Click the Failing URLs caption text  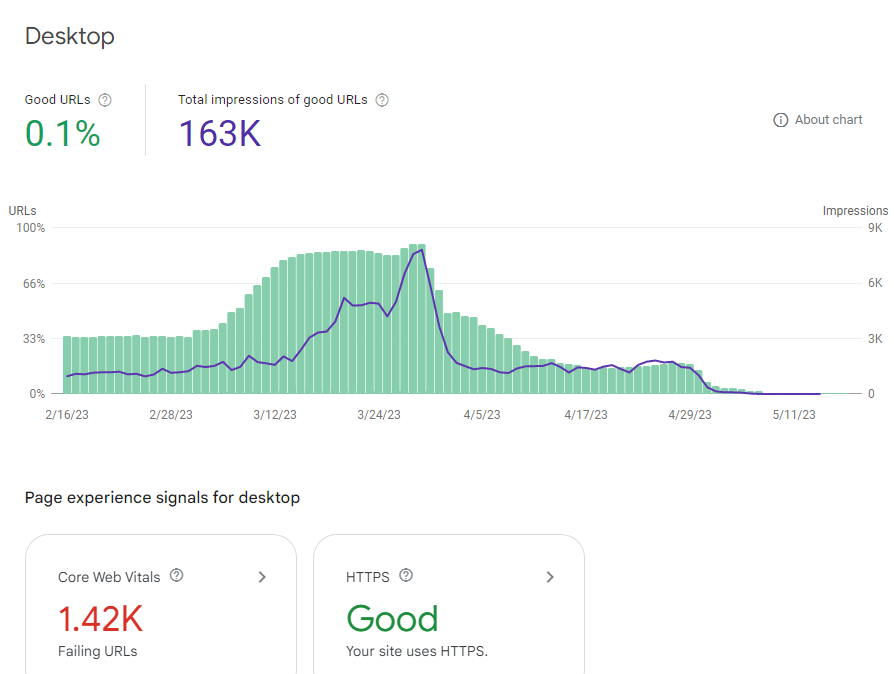97,651
